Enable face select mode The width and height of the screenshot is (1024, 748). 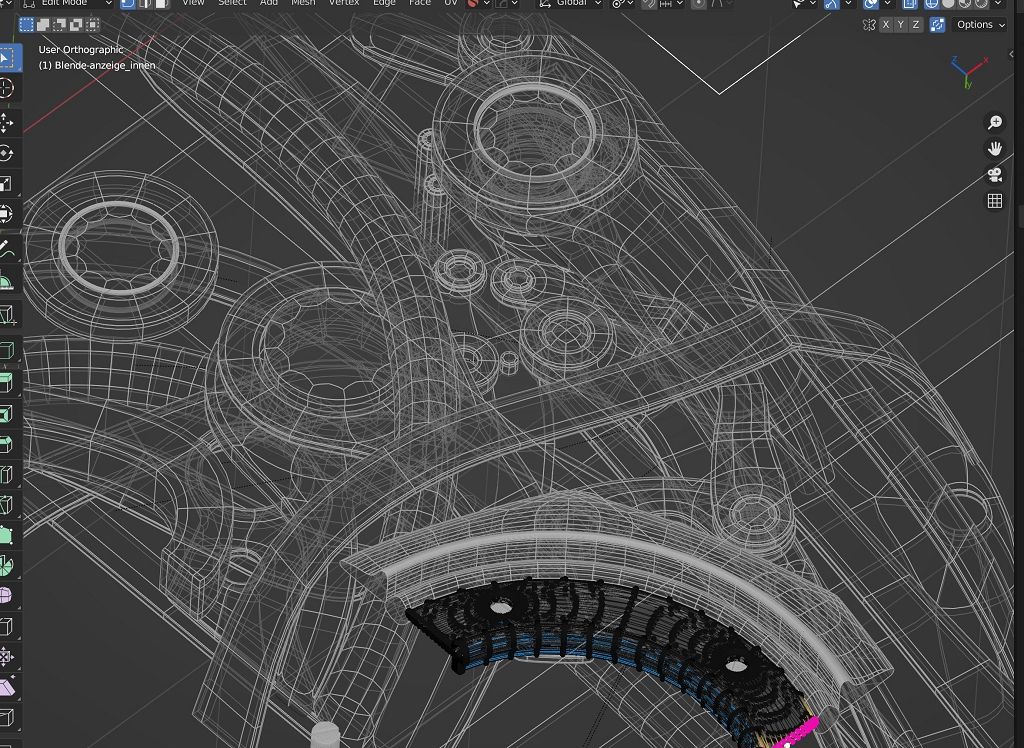161,3
